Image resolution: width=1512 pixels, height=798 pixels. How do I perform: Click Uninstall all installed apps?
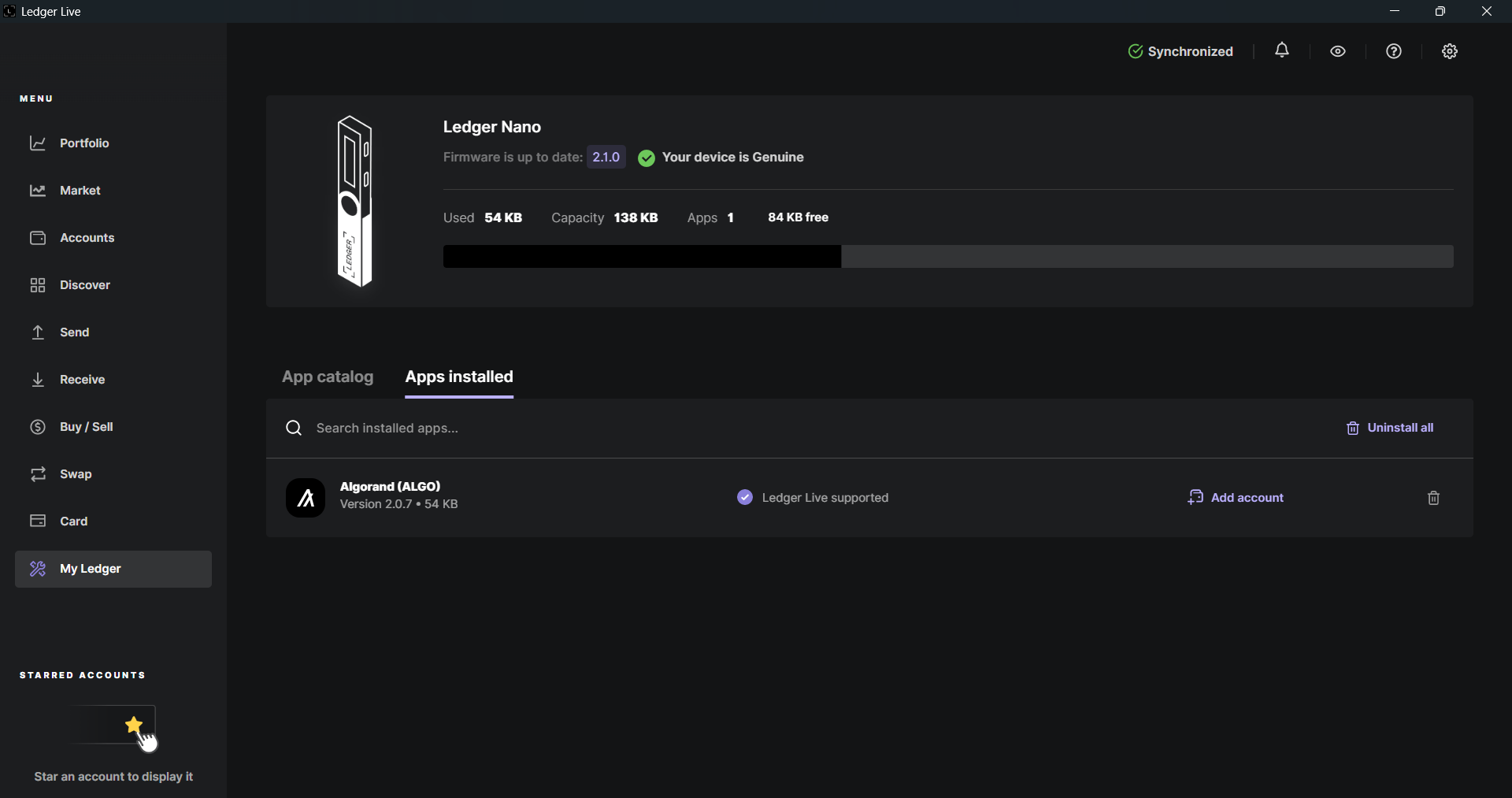1390,428
